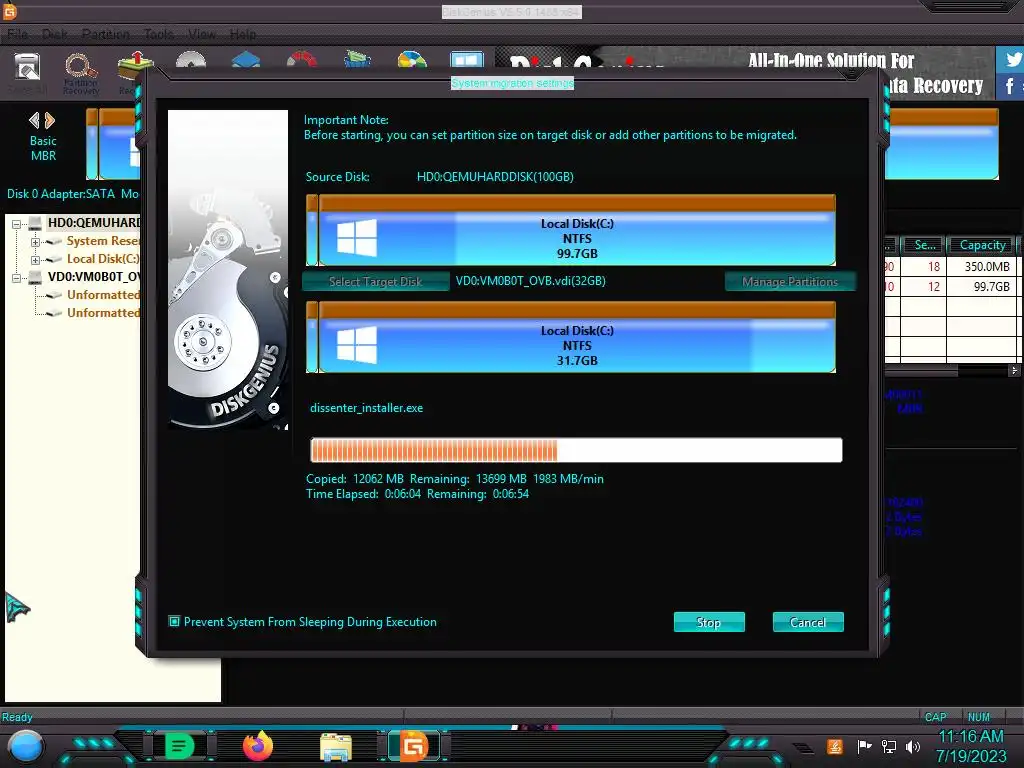
Task: Open the Tools menu
Action: pos(159,34)
